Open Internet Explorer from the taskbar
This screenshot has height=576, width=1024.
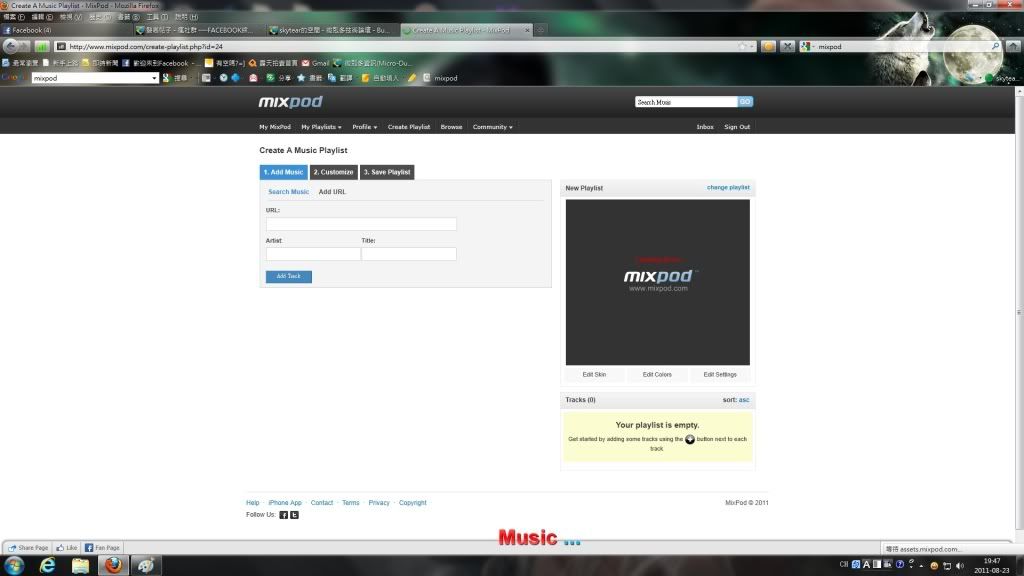(47, 566)
